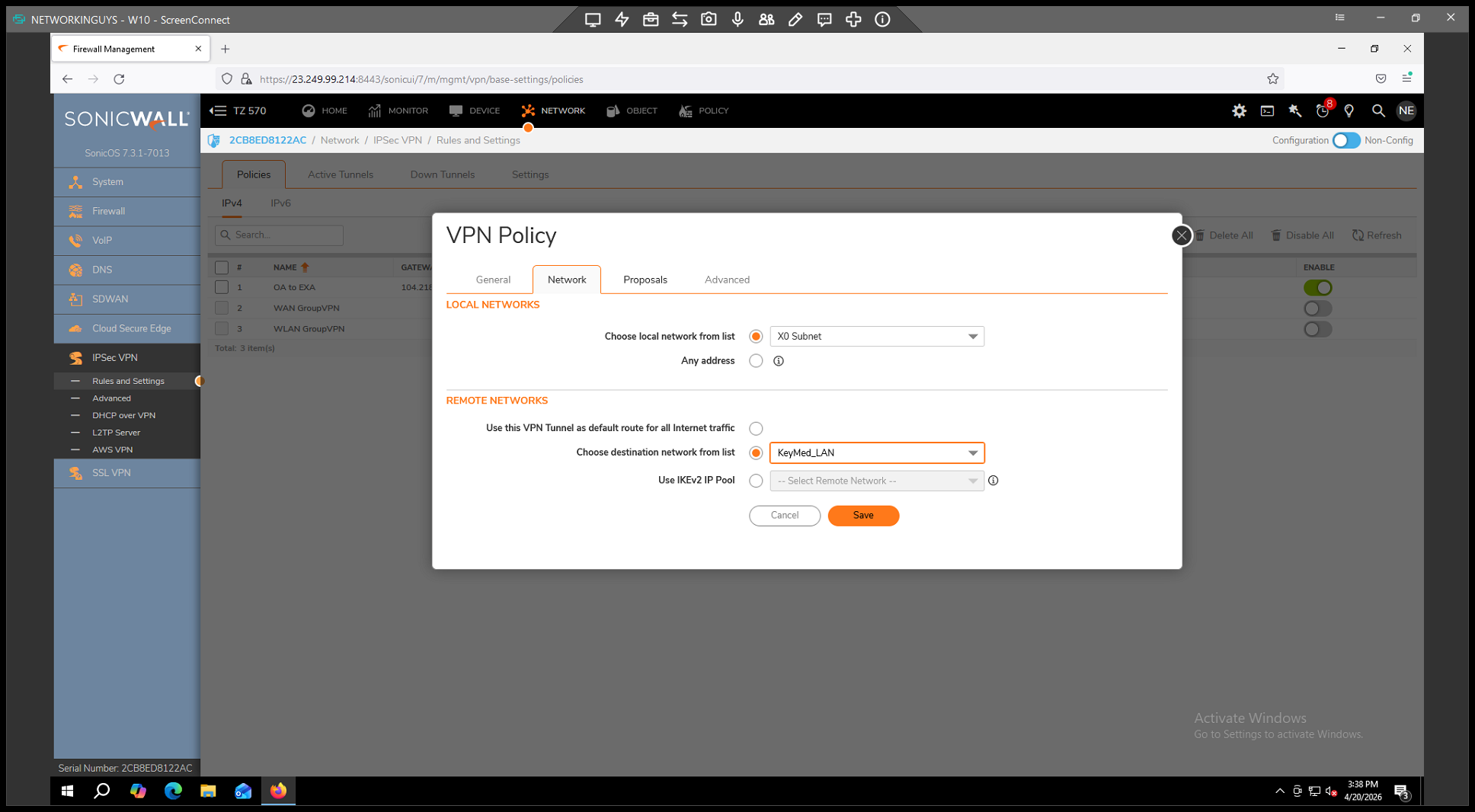Select the Use IKEv2 IP Pool radio button
The height and width of the screenshot is (812, 1475).
point(756,481)
